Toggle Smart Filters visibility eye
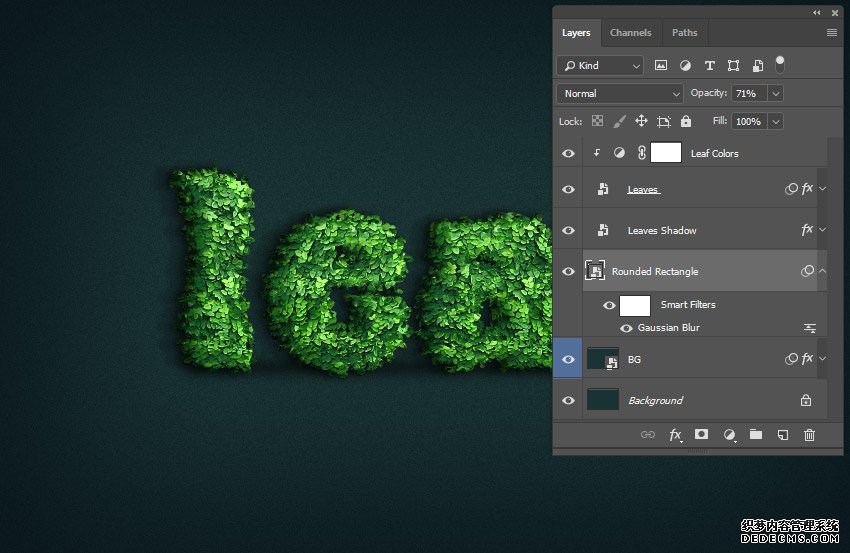The height and width of the screenshot is (553, 850). tap(609, 306)
